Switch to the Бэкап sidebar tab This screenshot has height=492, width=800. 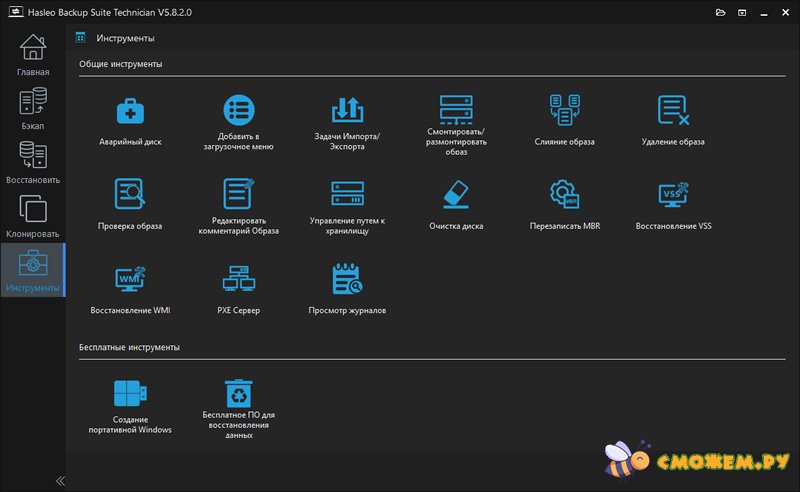[32, 108]
